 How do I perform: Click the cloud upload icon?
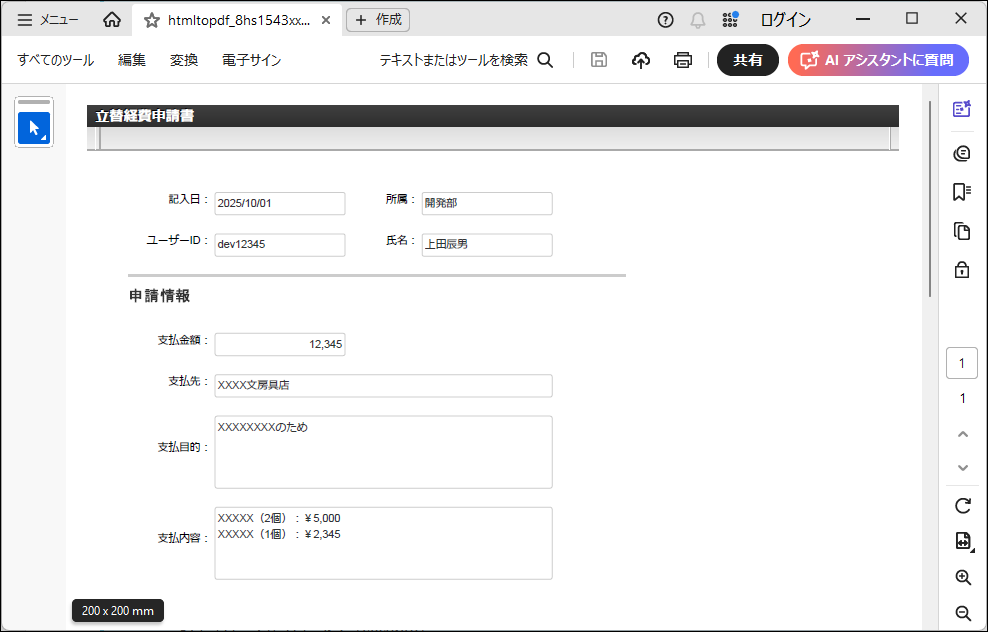pyautogui.click(x=641, y=60)
